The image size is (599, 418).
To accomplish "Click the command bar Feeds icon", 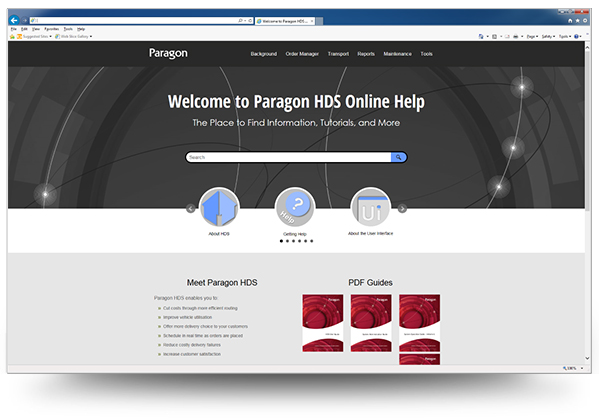I will point(494,36).
